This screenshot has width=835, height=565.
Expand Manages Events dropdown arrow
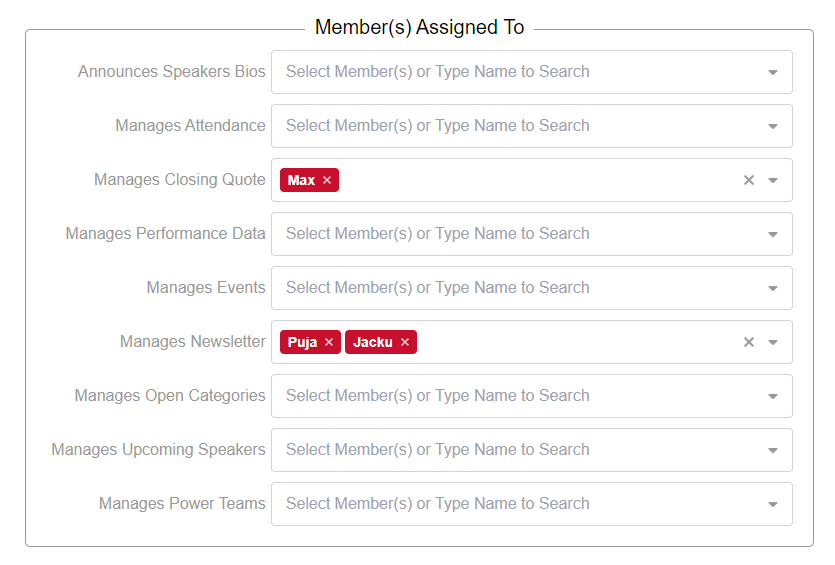[x=773, y=289]
